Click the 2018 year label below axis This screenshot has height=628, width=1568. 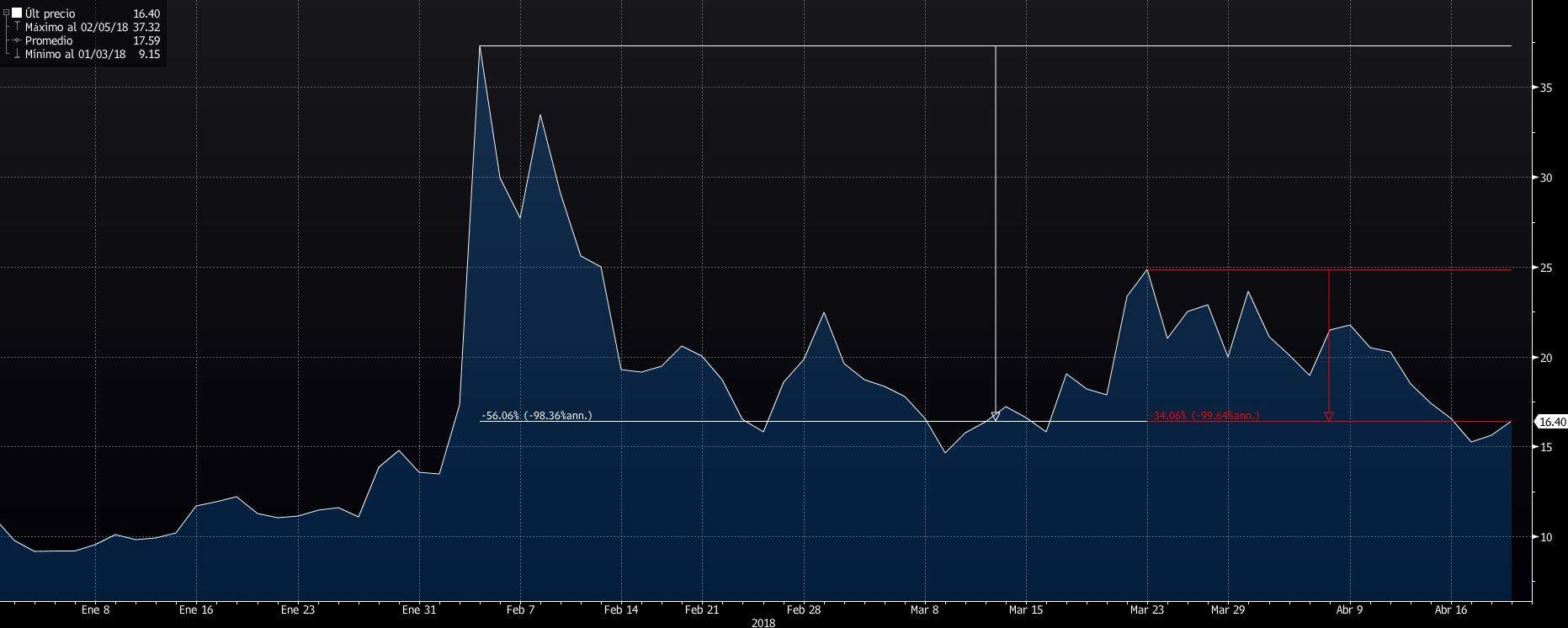point(763,623)
